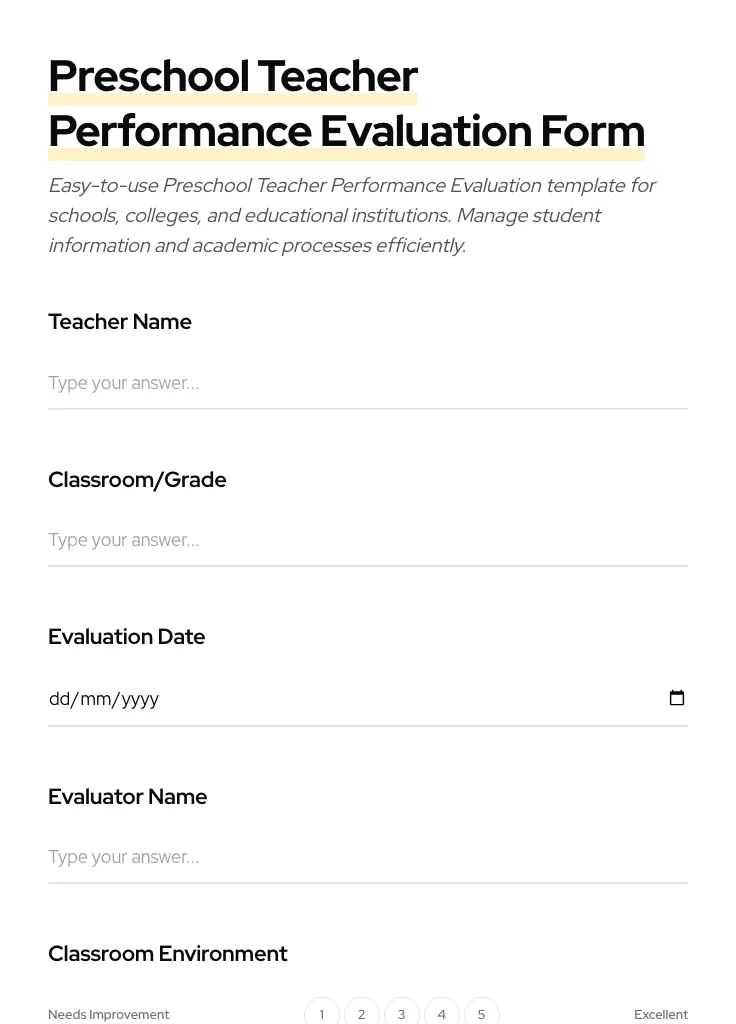Image resolution: width=736 pixels, height=1024 pixels.
Task: Pick rating 4 on the scale
Action: (x=441, y=1013)
